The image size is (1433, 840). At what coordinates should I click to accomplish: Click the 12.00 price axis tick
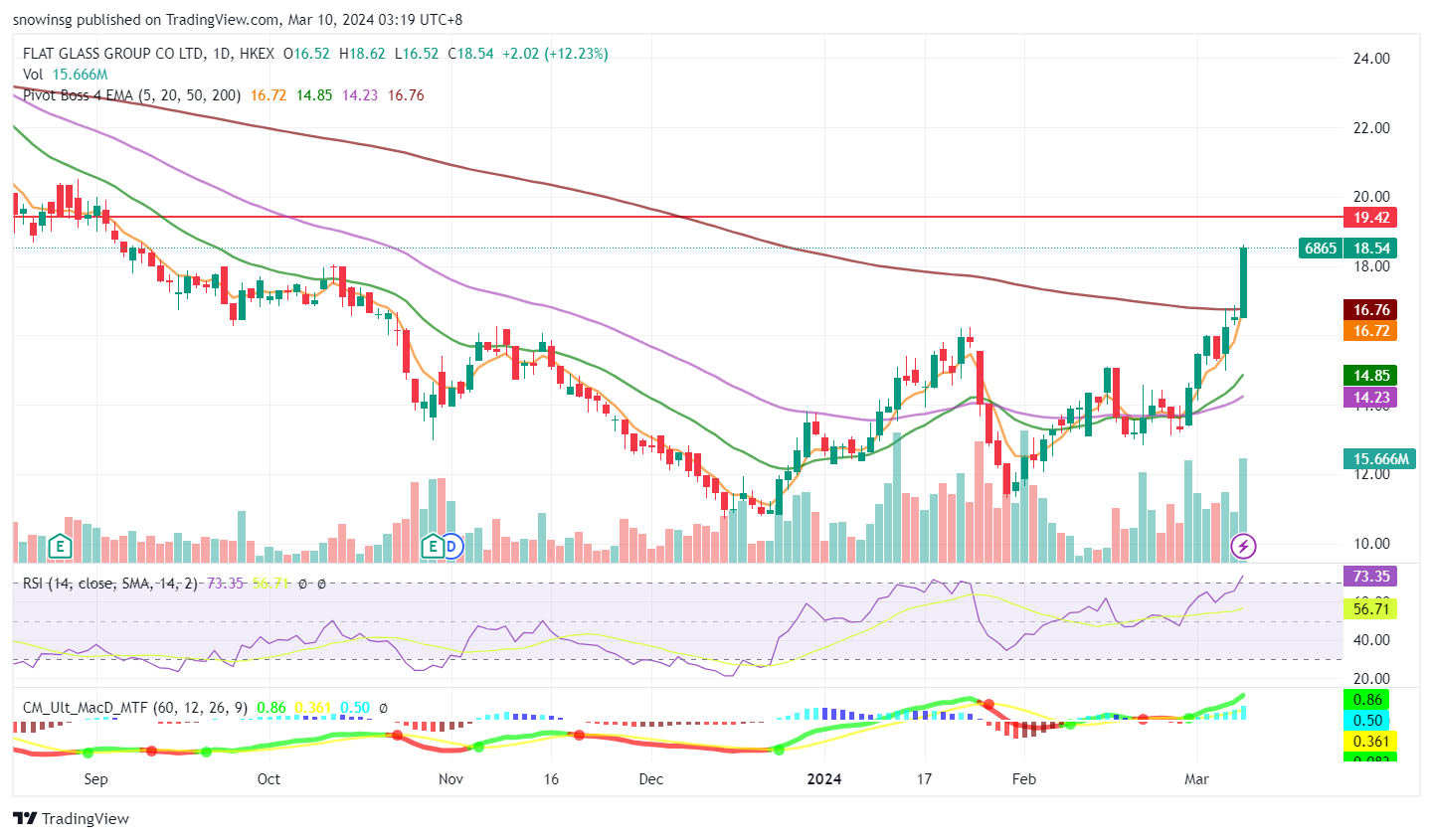coord(1371,474)
